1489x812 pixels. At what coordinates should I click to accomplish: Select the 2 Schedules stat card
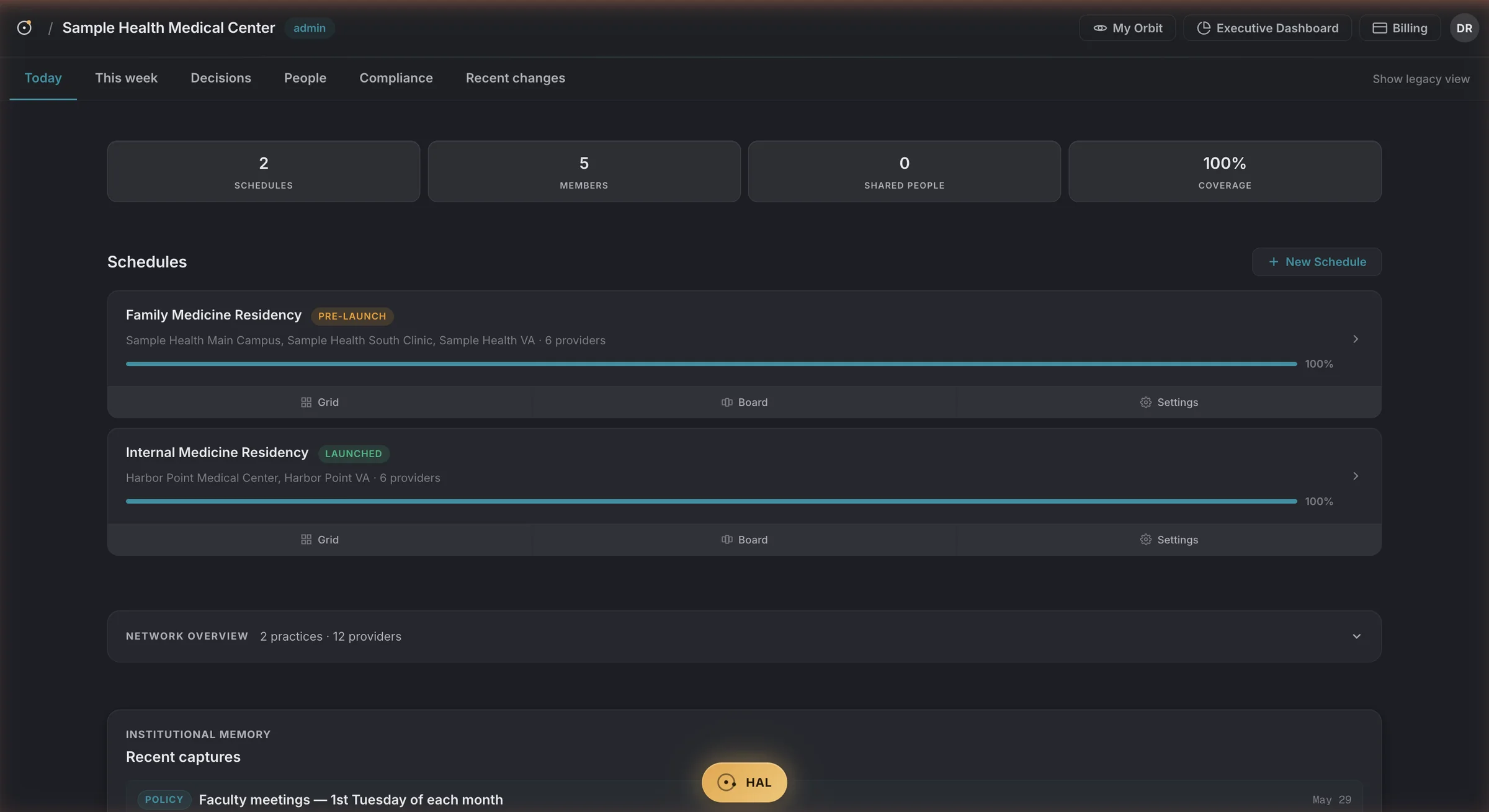coord(263,171)
